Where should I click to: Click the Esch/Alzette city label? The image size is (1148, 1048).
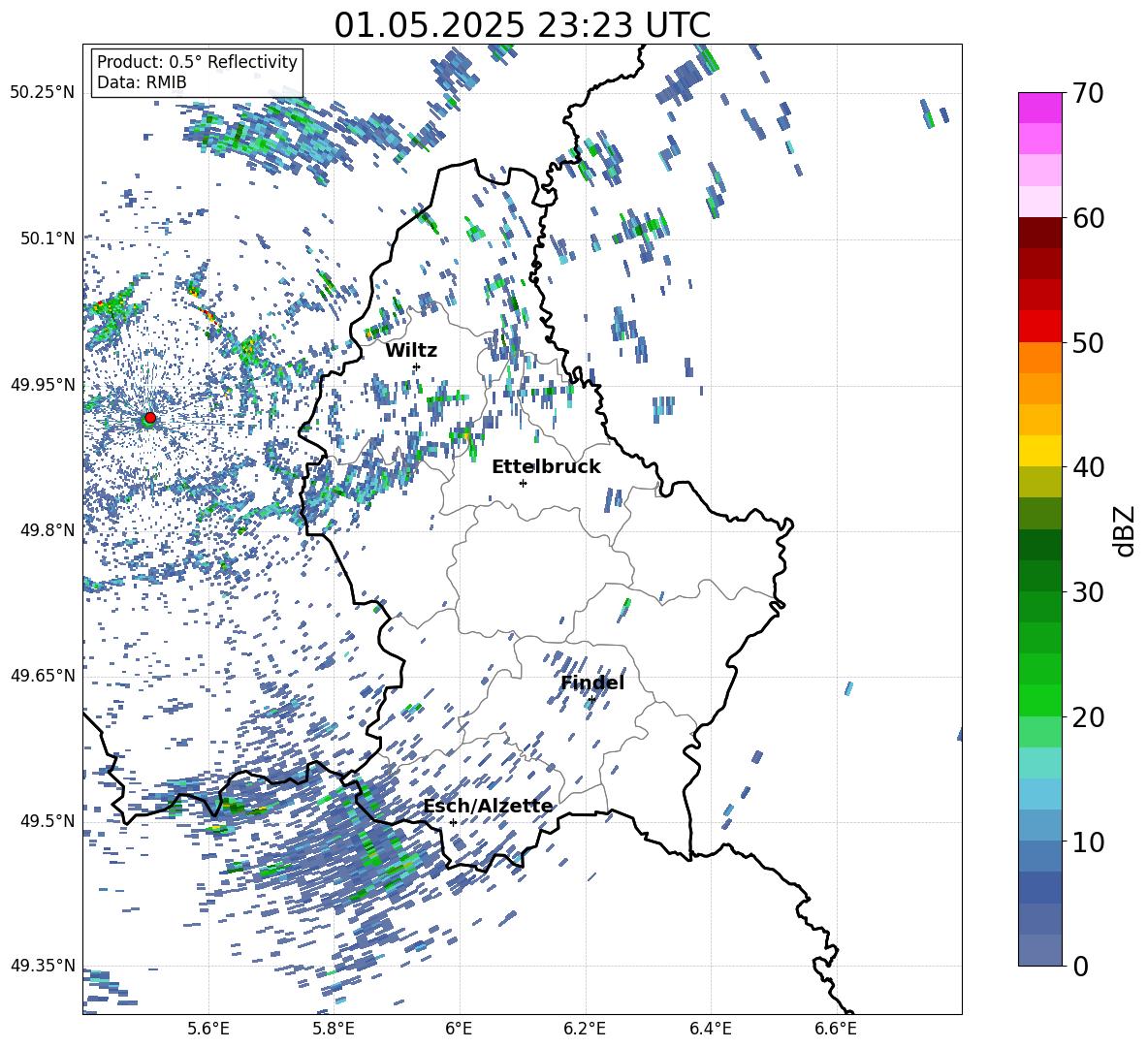coord(489,807)
